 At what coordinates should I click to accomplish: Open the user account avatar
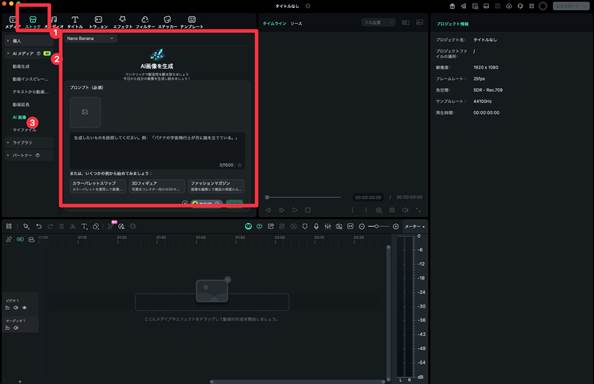[543, 6]
